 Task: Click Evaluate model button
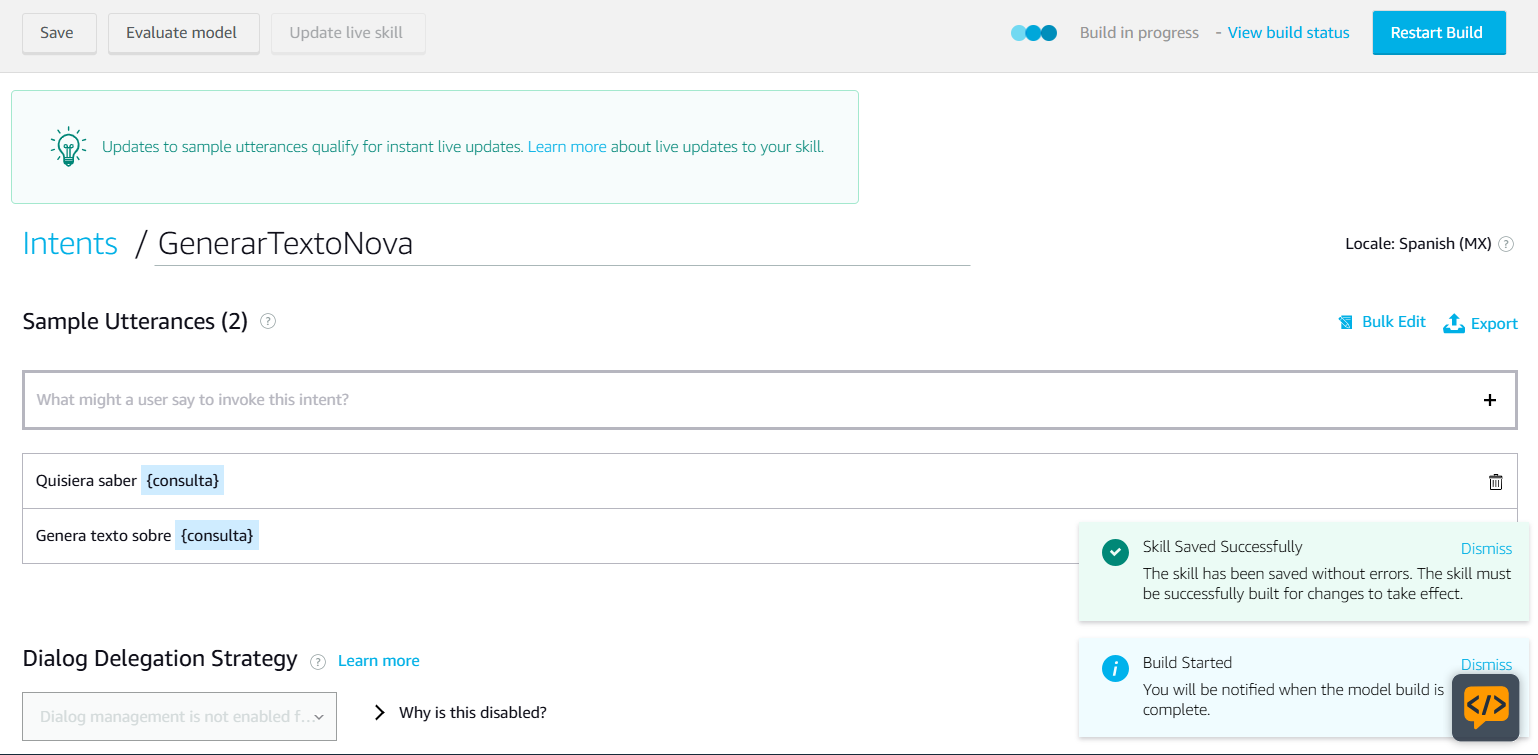[x=182, y=33]
